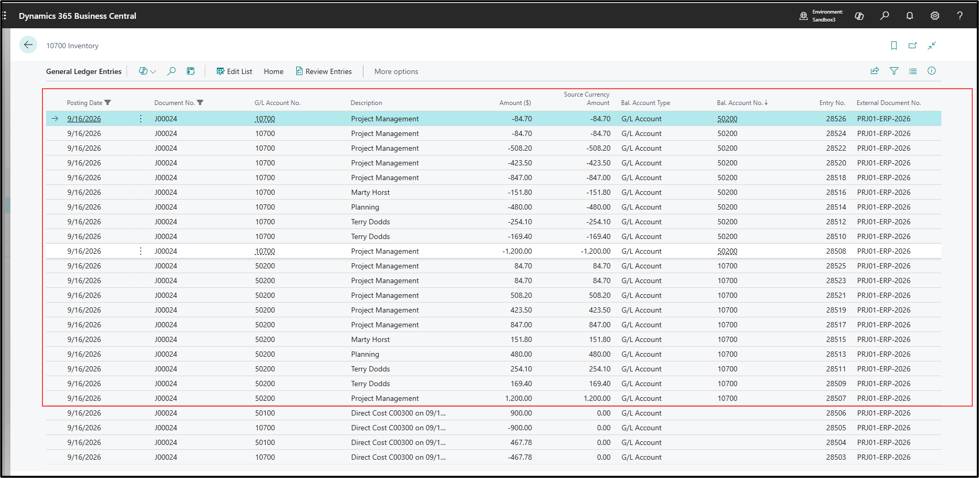Go back using the arrow button
The image size is (979, 478).
tap(28, 45)
